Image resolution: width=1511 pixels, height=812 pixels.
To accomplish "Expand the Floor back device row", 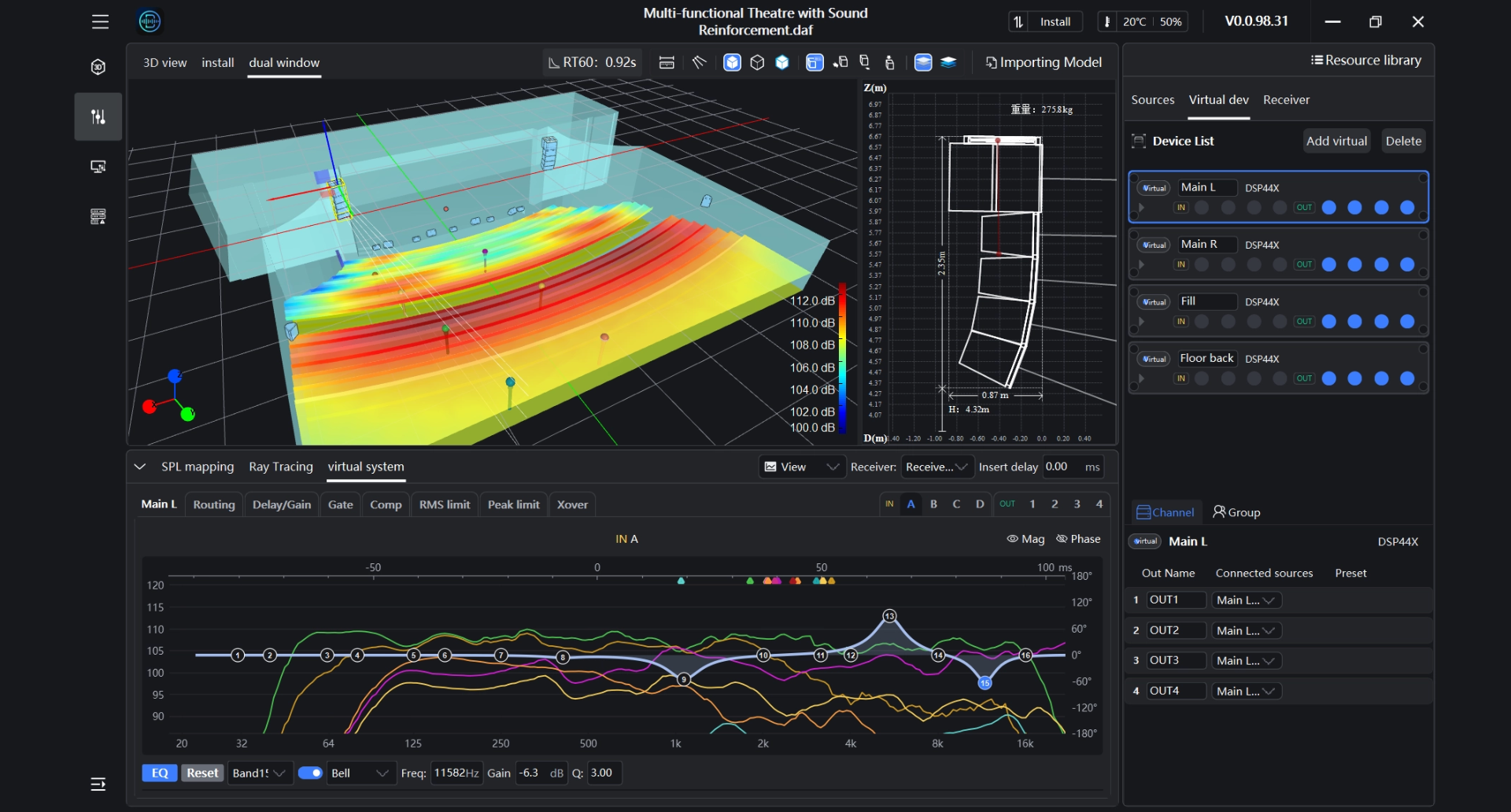I will tap(1141, 378).
